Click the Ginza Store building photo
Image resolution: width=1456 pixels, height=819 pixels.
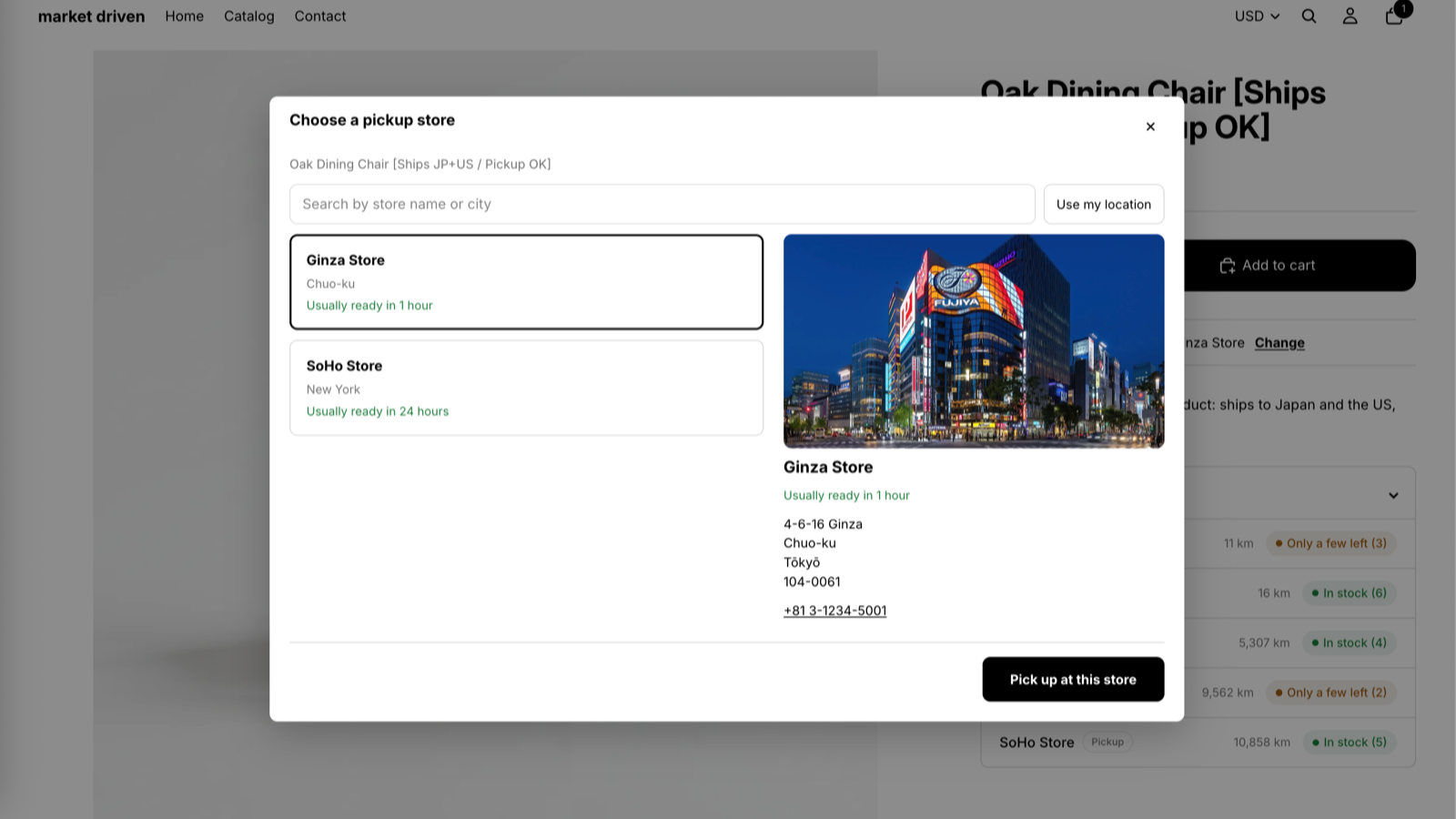coord(974,341)
